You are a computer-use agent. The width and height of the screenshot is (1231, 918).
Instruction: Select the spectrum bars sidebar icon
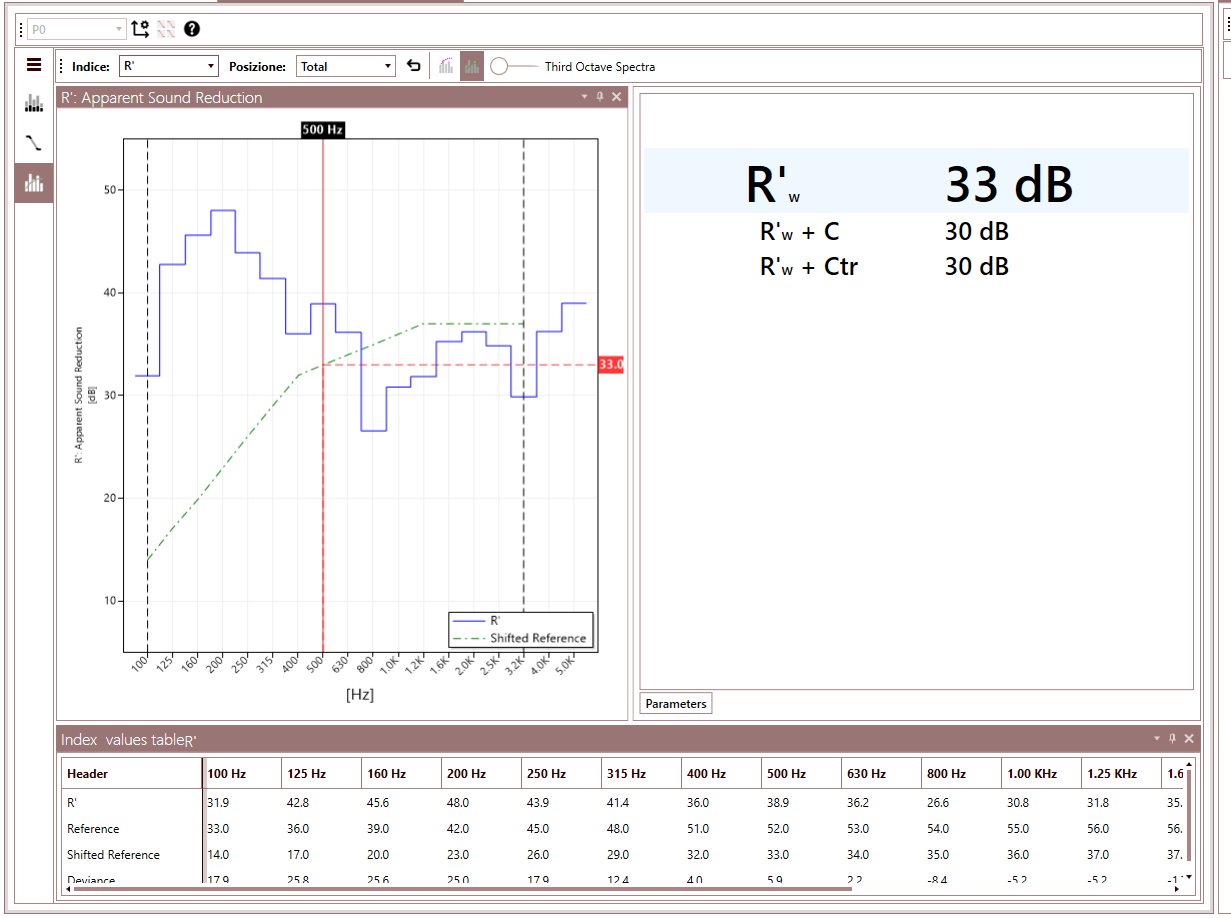tap(34, 102)
